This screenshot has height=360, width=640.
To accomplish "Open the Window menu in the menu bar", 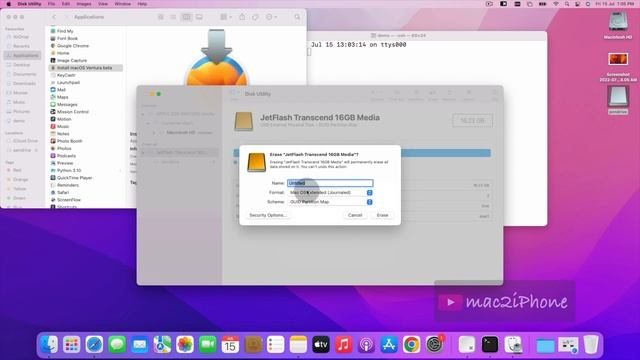I will [x=122, y=4].
